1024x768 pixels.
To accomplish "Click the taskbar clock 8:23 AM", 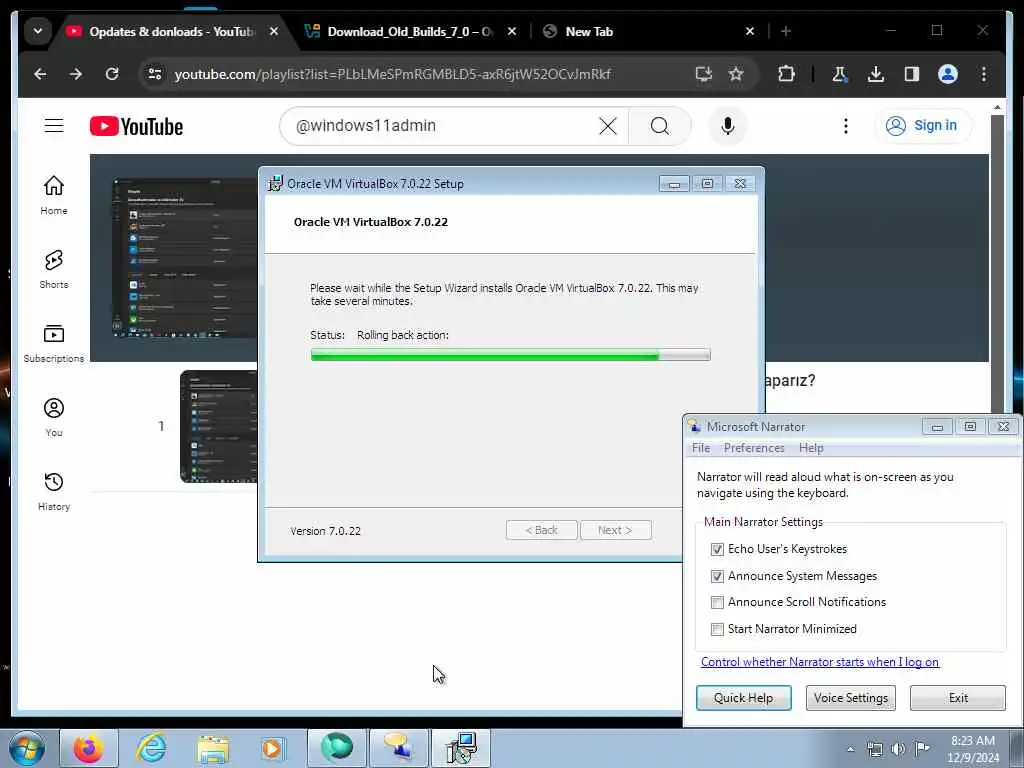I will click(973, 749).
